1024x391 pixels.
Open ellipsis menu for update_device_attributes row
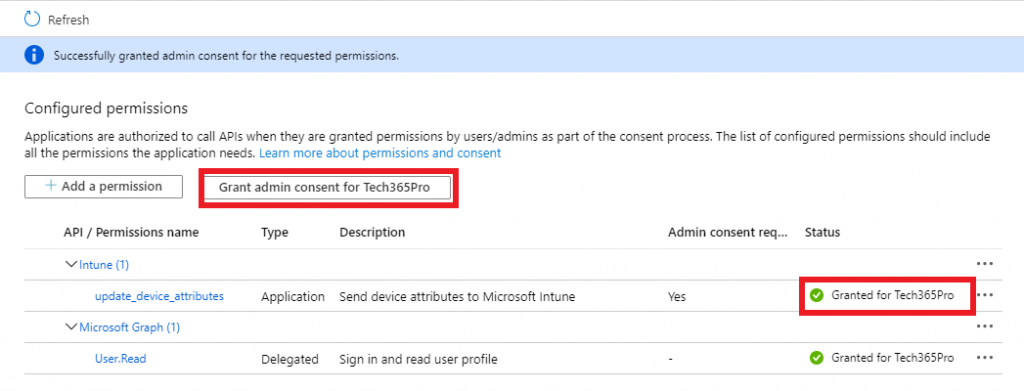click(x=984, y=295)
